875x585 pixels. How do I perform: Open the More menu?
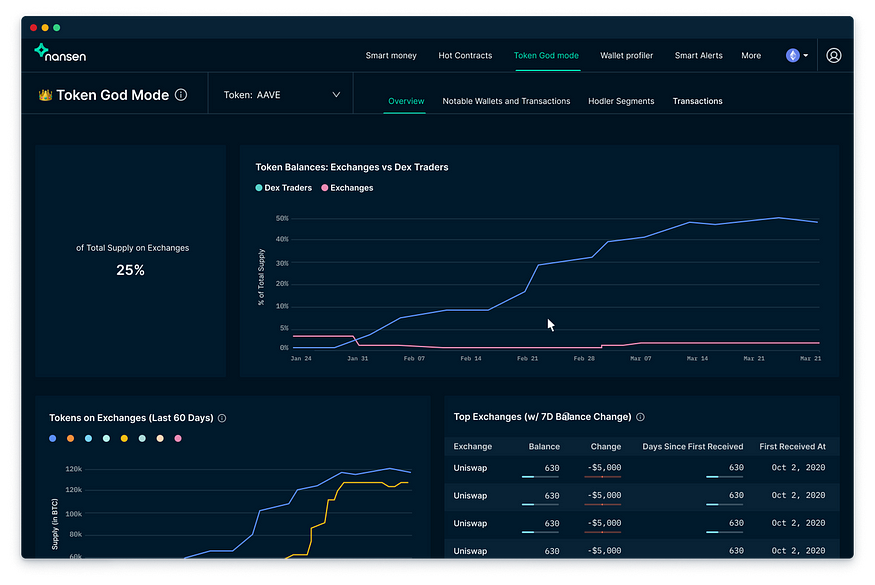pos(751,56)
